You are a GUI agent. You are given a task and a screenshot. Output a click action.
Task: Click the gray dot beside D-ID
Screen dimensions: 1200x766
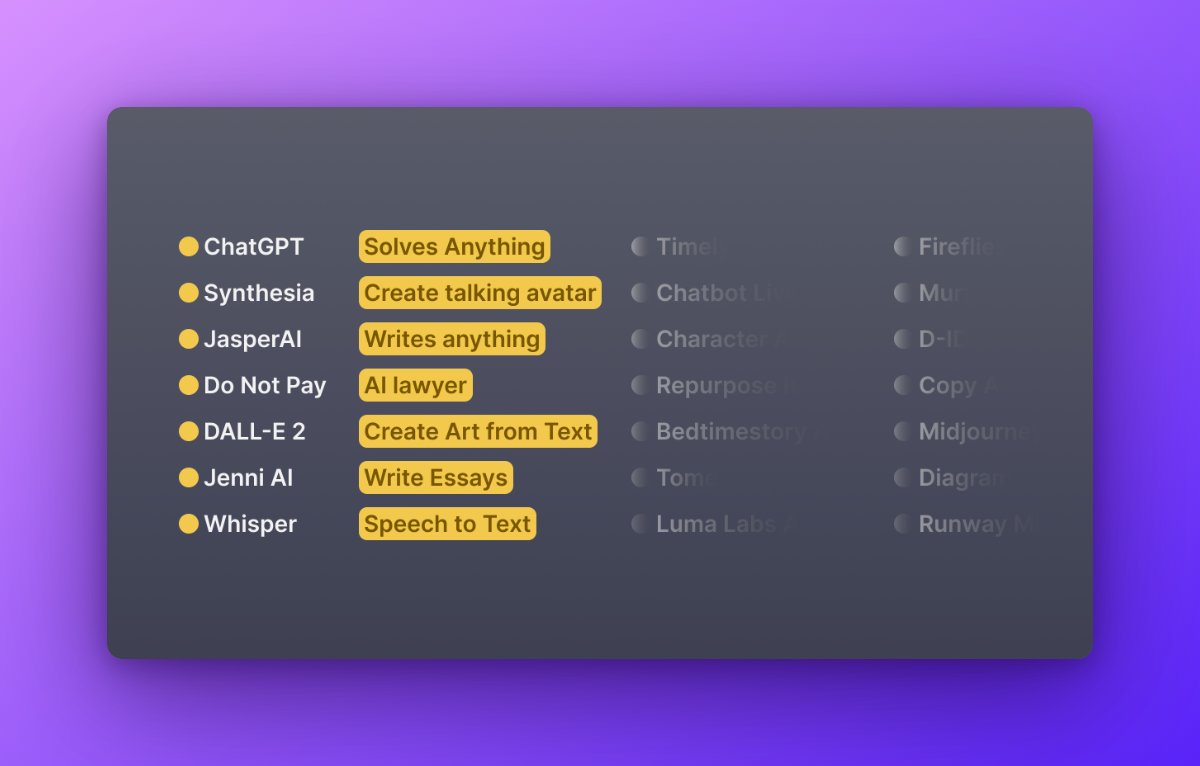pyautogui.click(x=902, y=339)
